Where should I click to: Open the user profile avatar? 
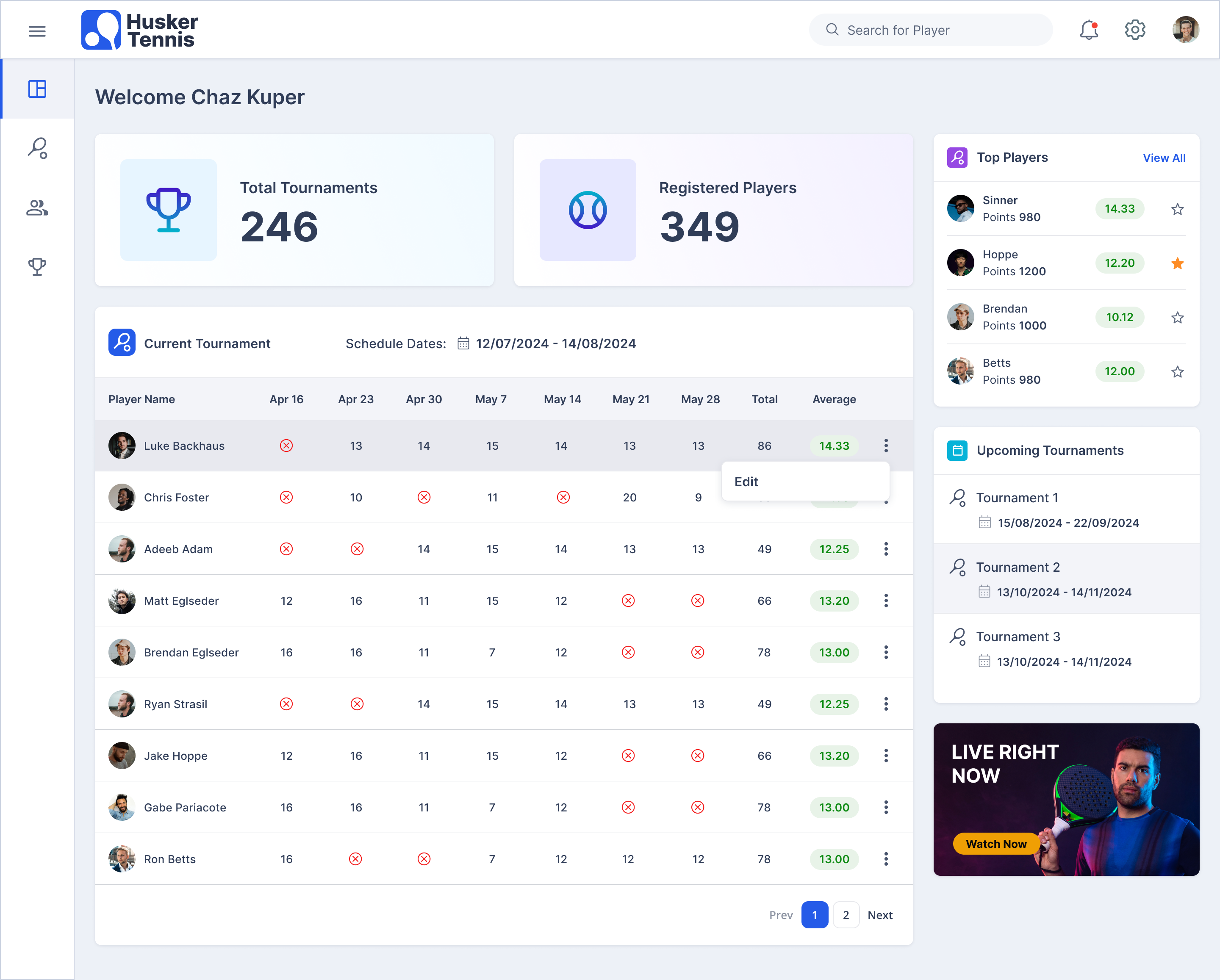coord(1185,30)
